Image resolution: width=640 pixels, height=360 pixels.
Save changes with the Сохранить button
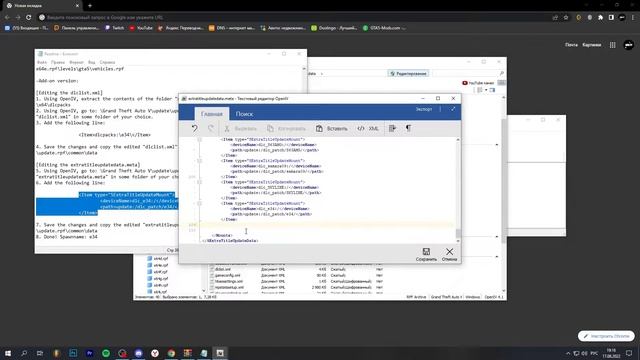click(x=426, y=254)
